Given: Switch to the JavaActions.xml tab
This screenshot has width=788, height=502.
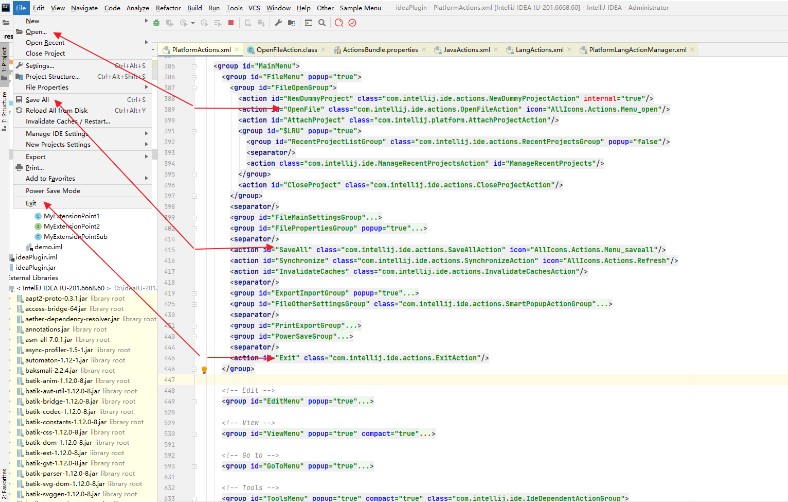Looking at the screenshot, I should pyautogui.click(x=466, y=50).
